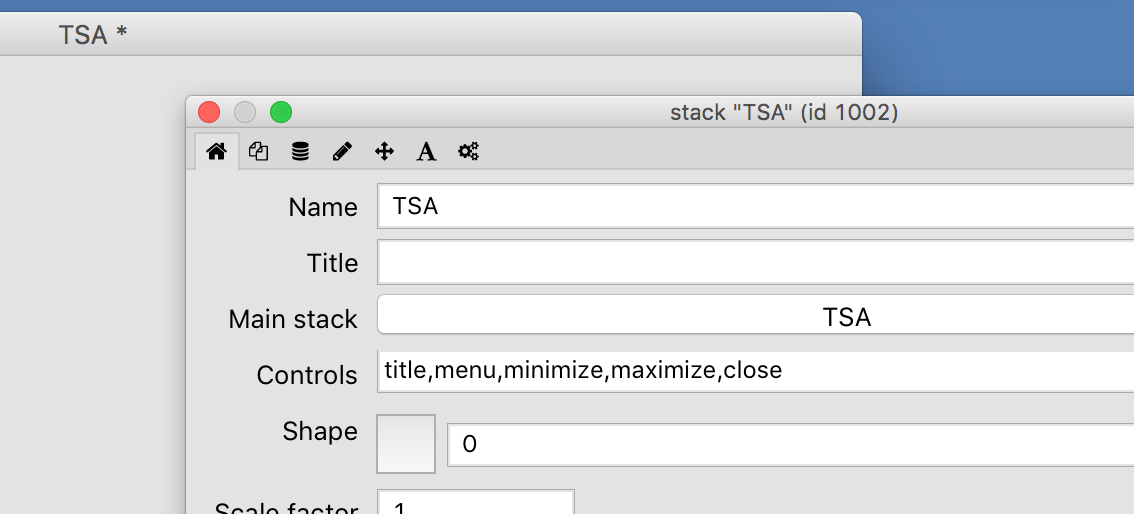The image size is (1134, 514).
Task: Open the four-arrow position tab
Action: 384,152
